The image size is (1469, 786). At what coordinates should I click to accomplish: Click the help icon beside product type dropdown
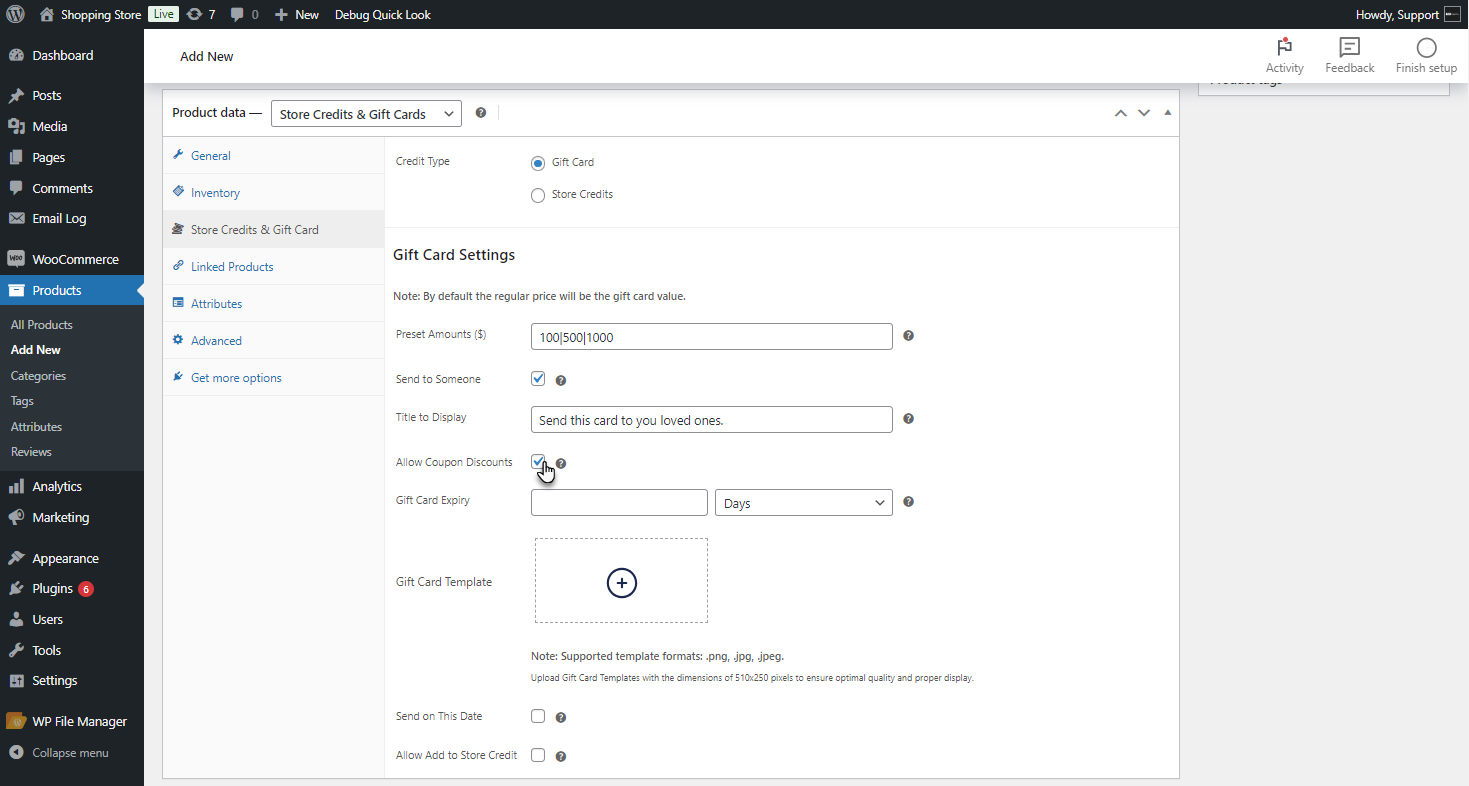pos(481,113)
